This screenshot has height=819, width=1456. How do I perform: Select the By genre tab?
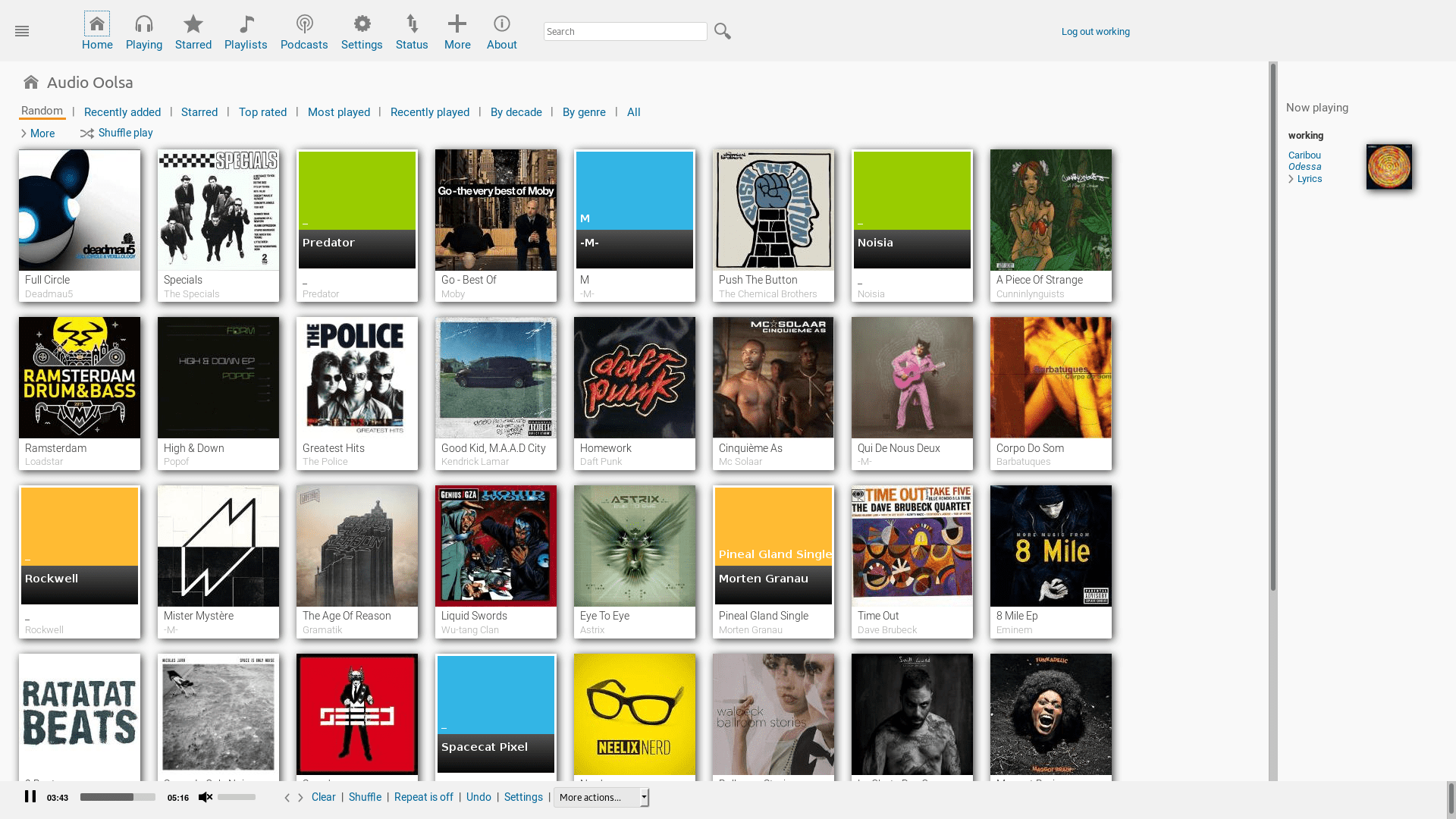584,112
